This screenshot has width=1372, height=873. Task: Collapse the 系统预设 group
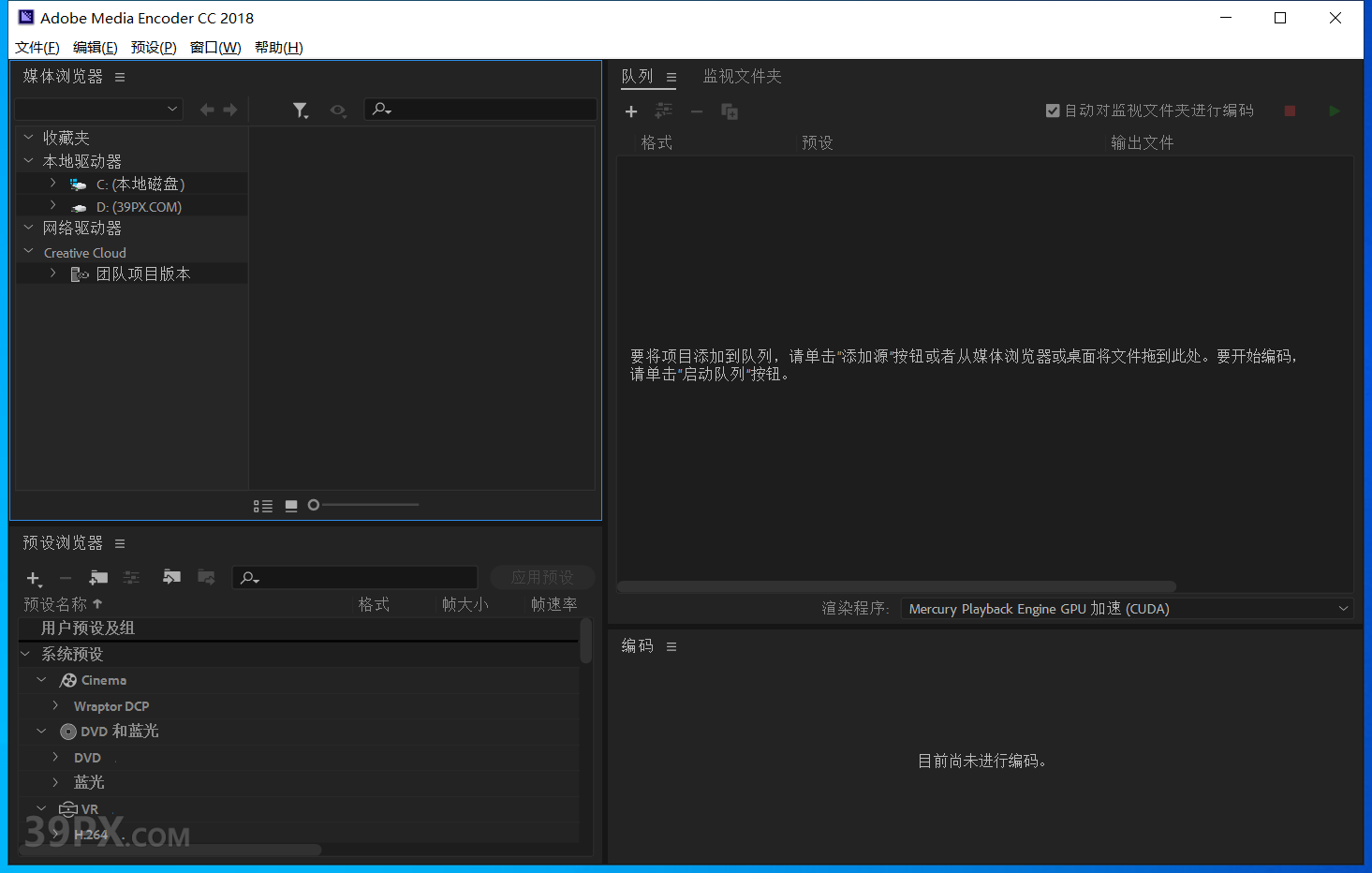[x=25, y=653]
